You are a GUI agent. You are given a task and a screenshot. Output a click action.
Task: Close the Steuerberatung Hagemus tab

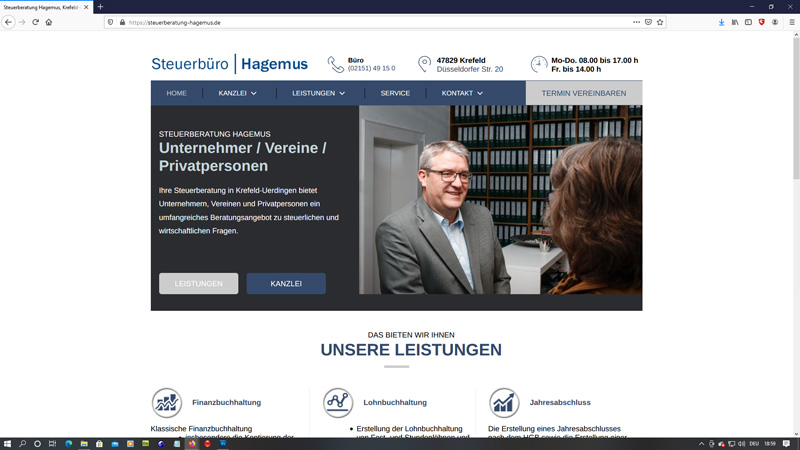pos(86,7)
